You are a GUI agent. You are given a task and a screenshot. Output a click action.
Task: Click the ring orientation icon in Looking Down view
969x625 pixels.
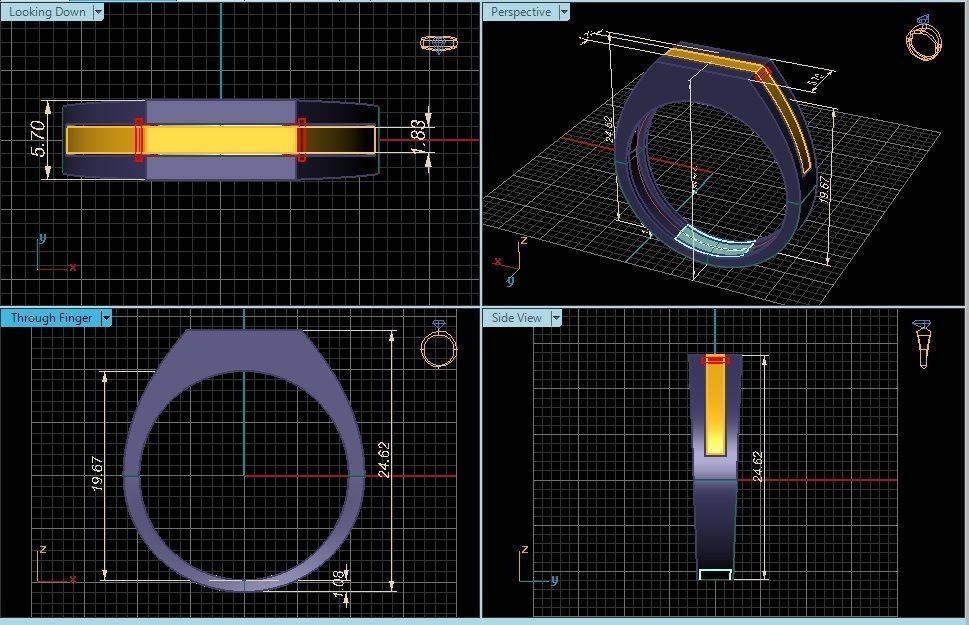coord(439,44)
